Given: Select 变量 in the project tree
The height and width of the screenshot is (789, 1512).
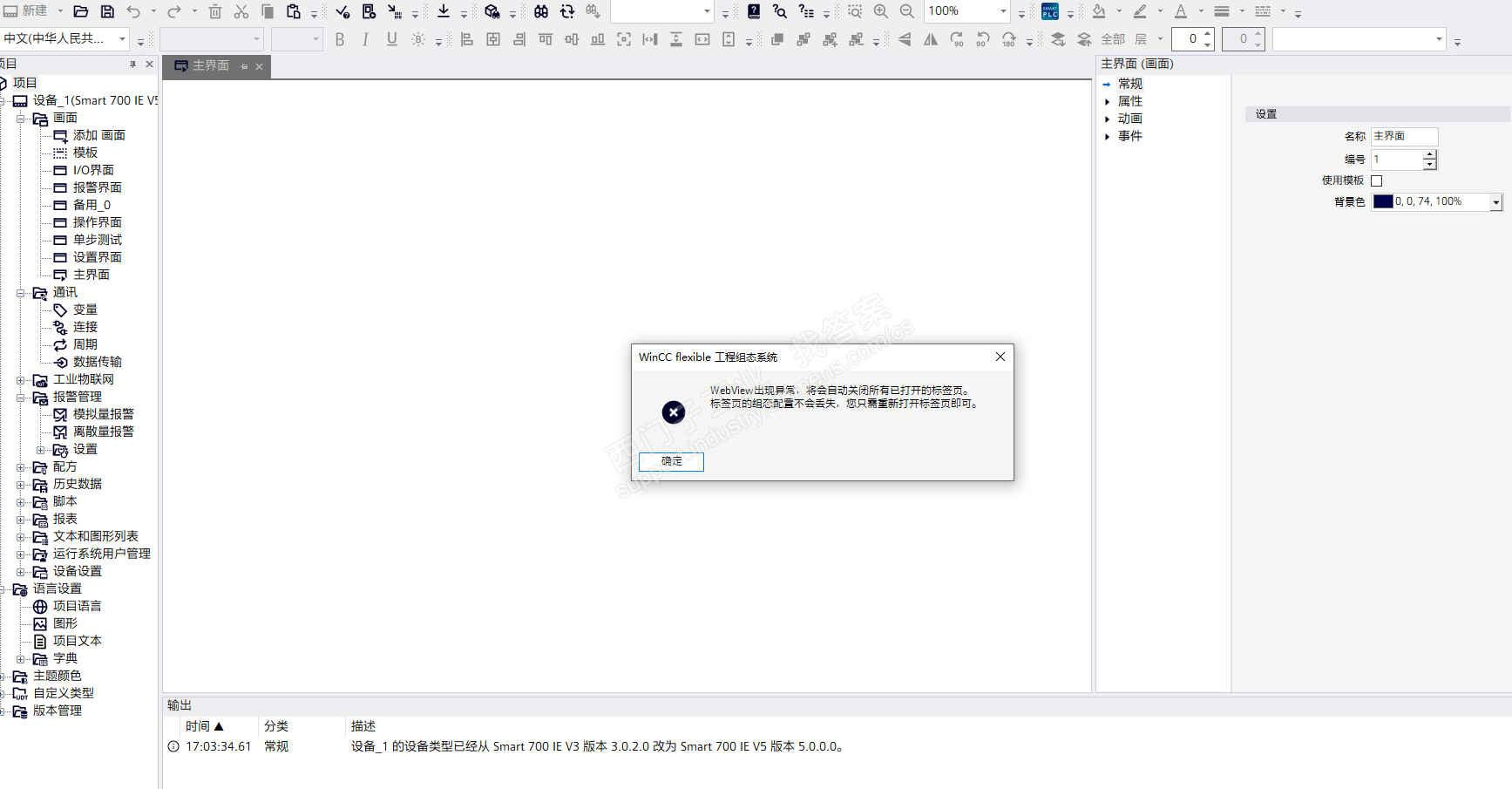Looking at the screenshot, I should point(85,309).
